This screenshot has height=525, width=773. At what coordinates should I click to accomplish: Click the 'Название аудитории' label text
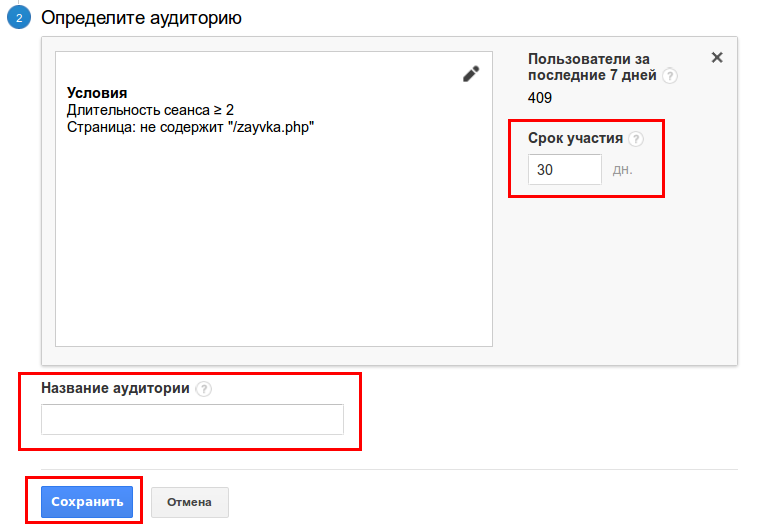tap(114, 389)
